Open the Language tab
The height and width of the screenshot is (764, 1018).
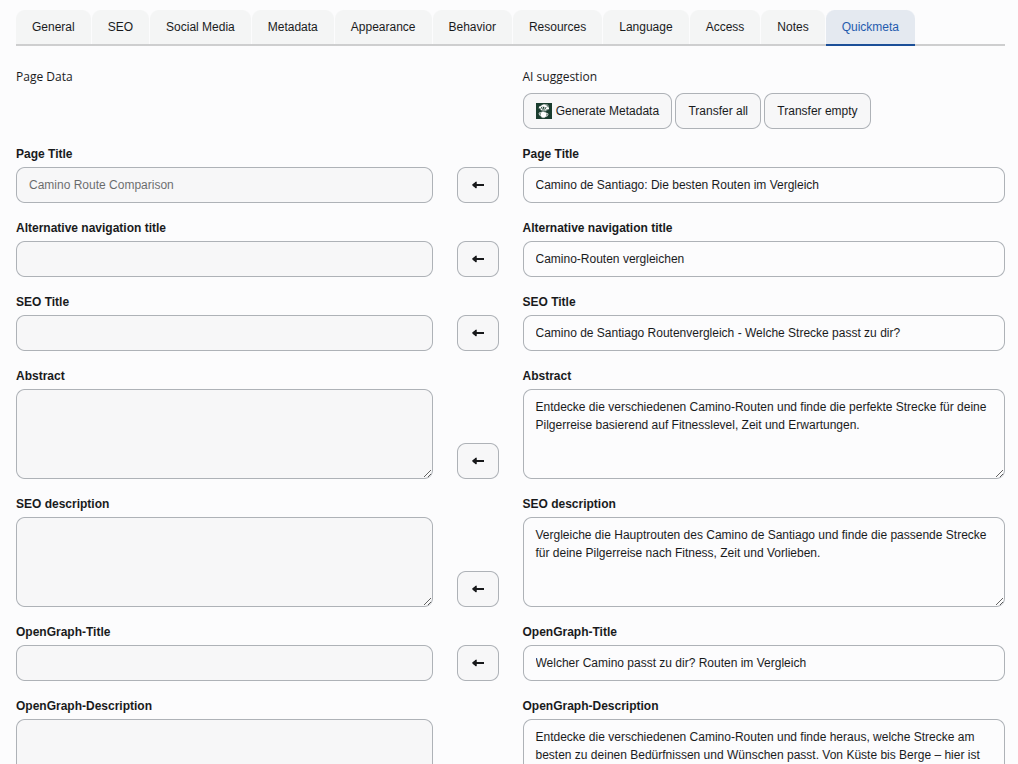tap(646, 27)
